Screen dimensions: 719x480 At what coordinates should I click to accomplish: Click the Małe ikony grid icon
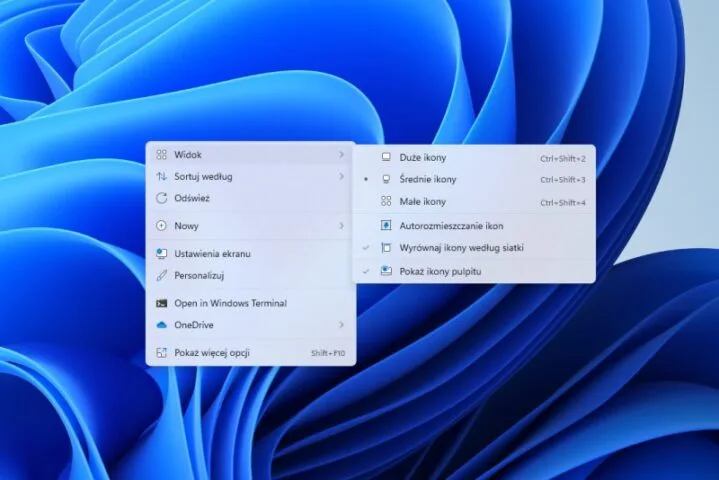tap(386, 201)
